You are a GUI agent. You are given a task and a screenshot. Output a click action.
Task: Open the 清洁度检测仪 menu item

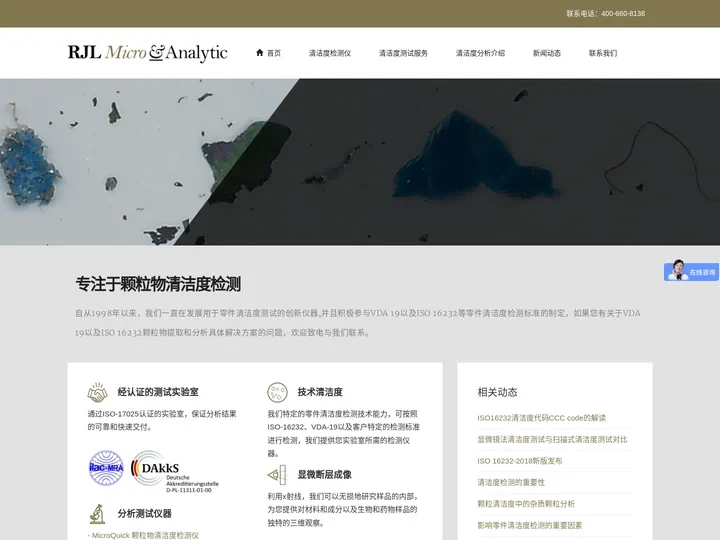330,53
